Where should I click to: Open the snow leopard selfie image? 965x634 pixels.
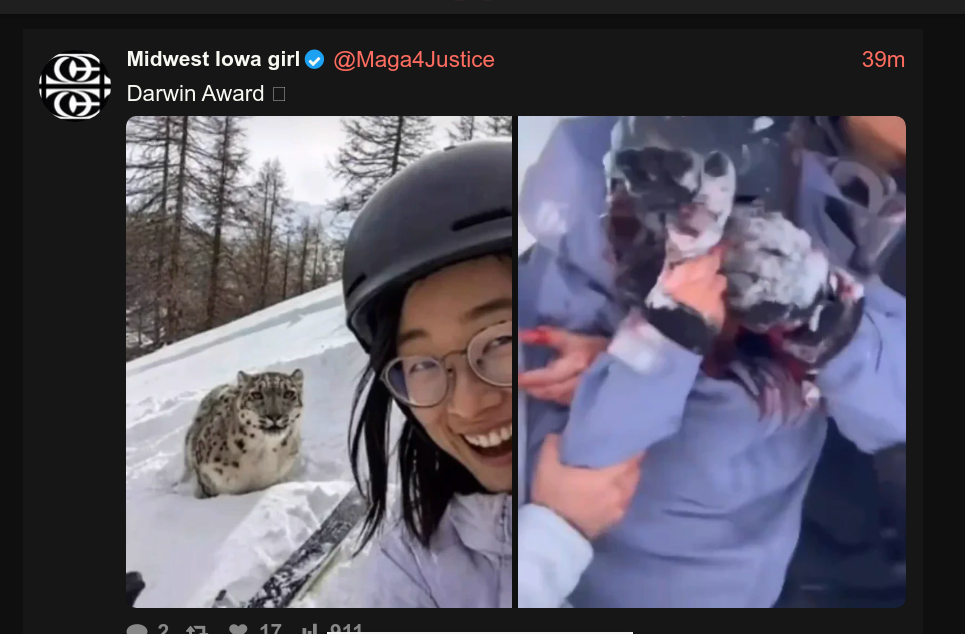[319, 362]
